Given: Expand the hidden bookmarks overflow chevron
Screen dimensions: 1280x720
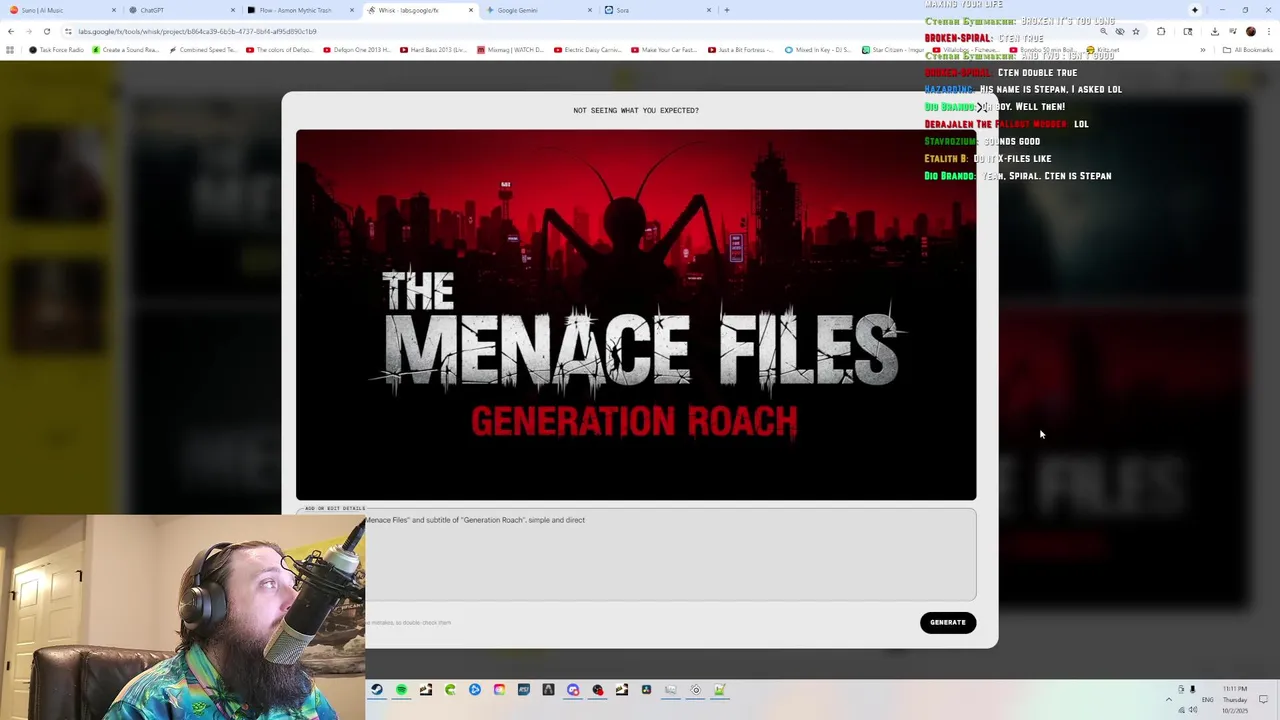Looking at the screenshot, I should pos(1203,50).
